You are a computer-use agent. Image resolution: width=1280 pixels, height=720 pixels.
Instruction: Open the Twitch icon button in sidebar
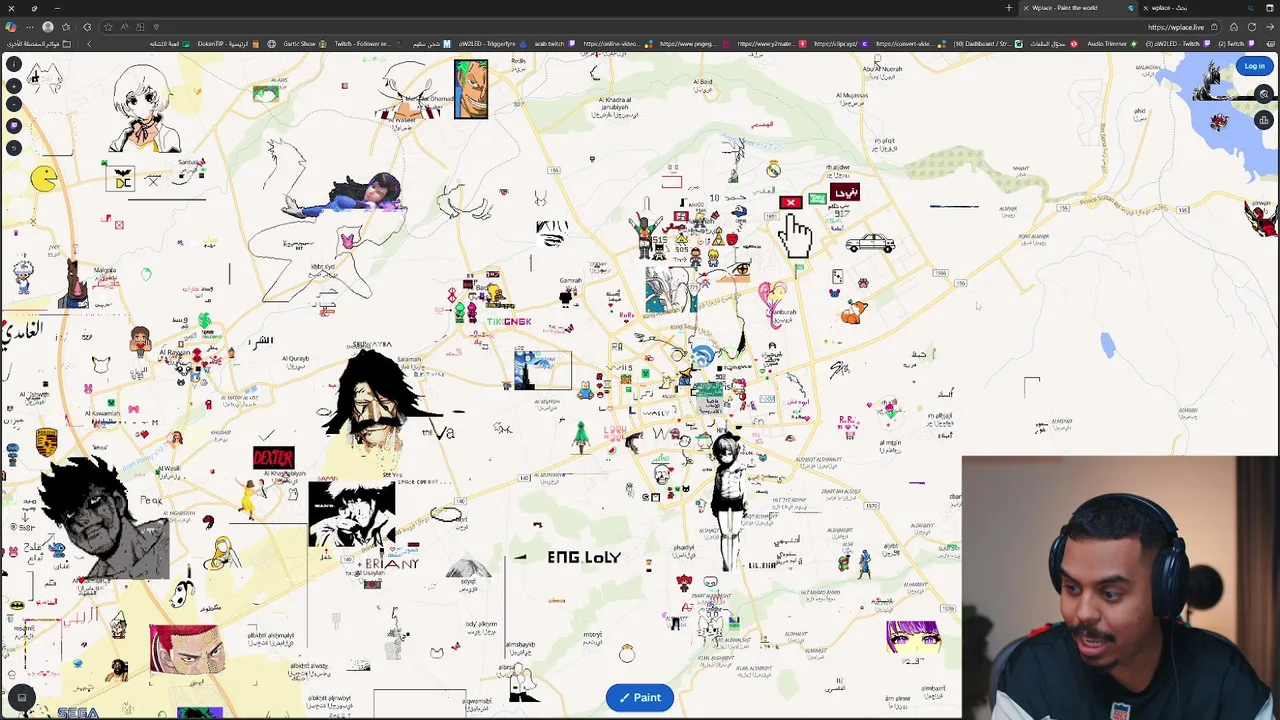click(14, 126)
